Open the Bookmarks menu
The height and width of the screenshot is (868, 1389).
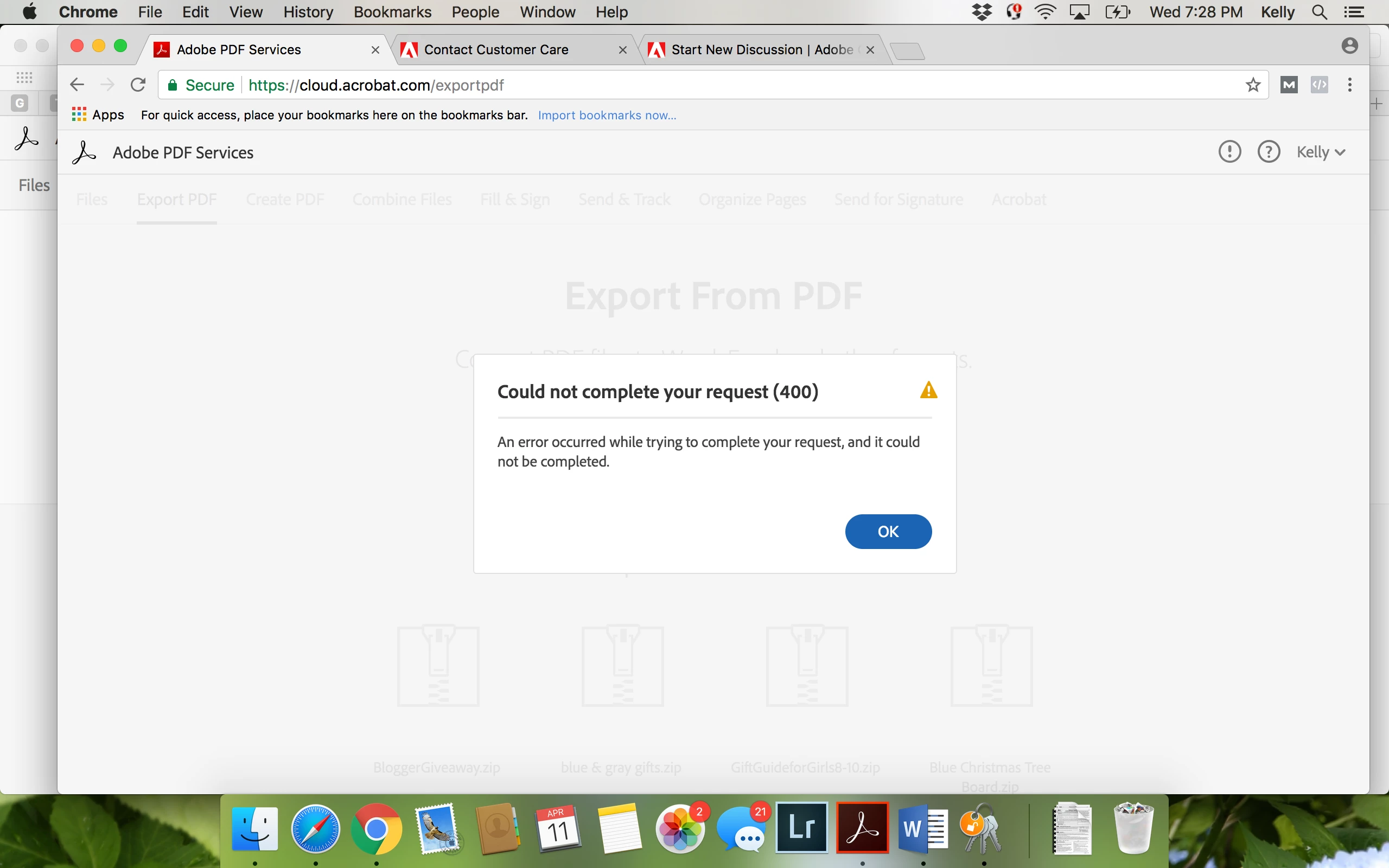coord(392,12)
